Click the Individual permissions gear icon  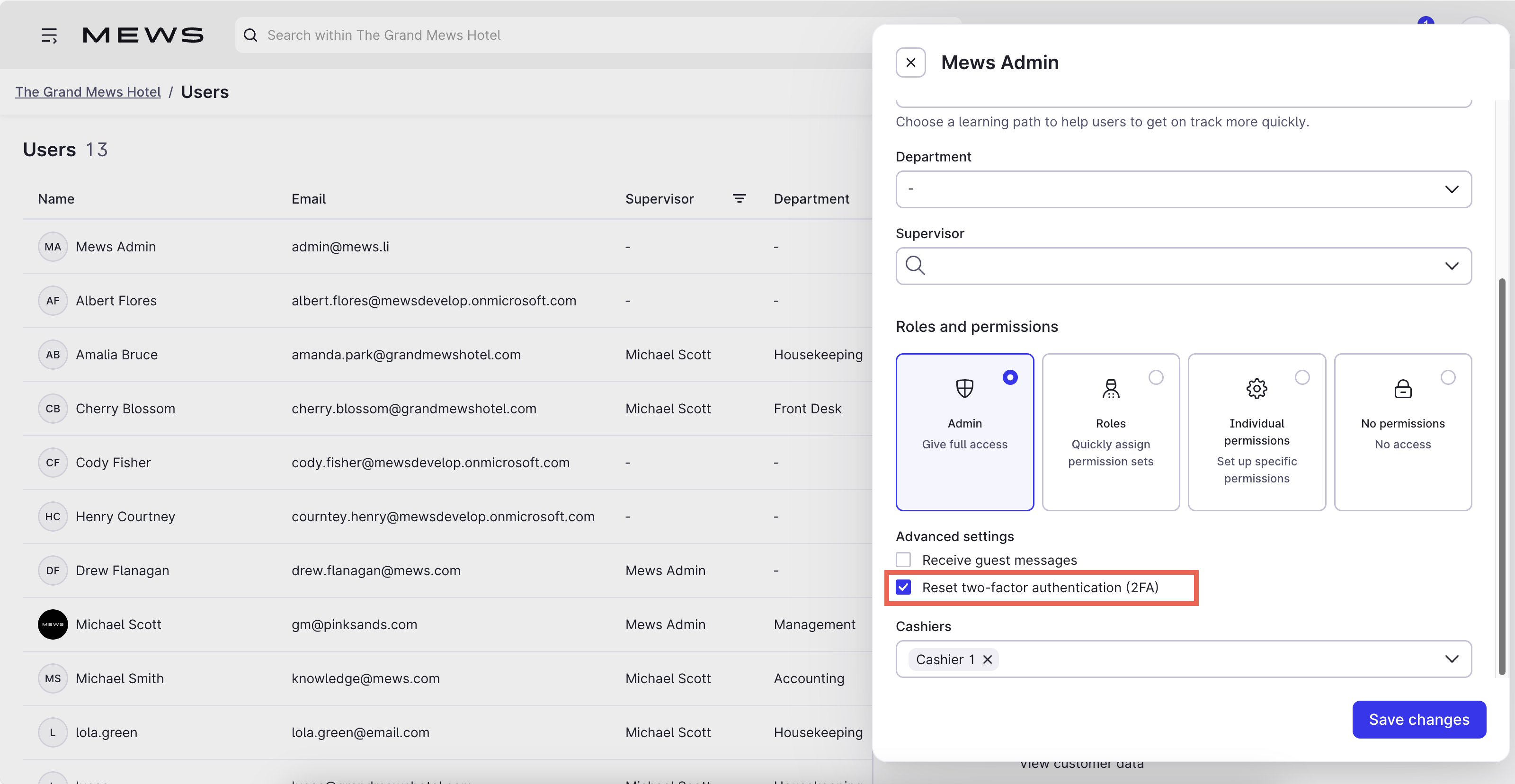[x=1256, y=388]
